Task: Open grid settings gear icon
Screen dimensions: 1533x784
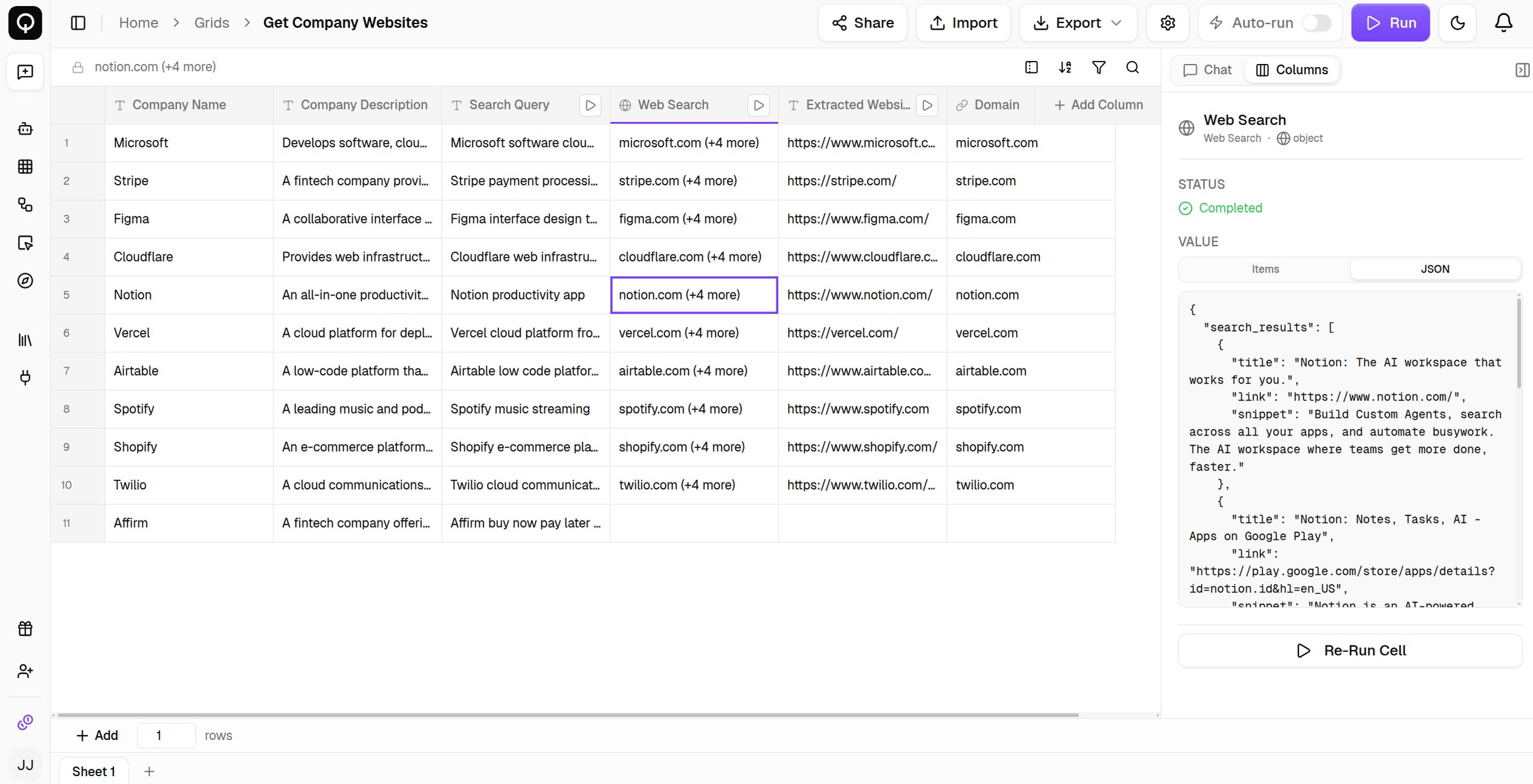Action: (x=1167, y=23)
